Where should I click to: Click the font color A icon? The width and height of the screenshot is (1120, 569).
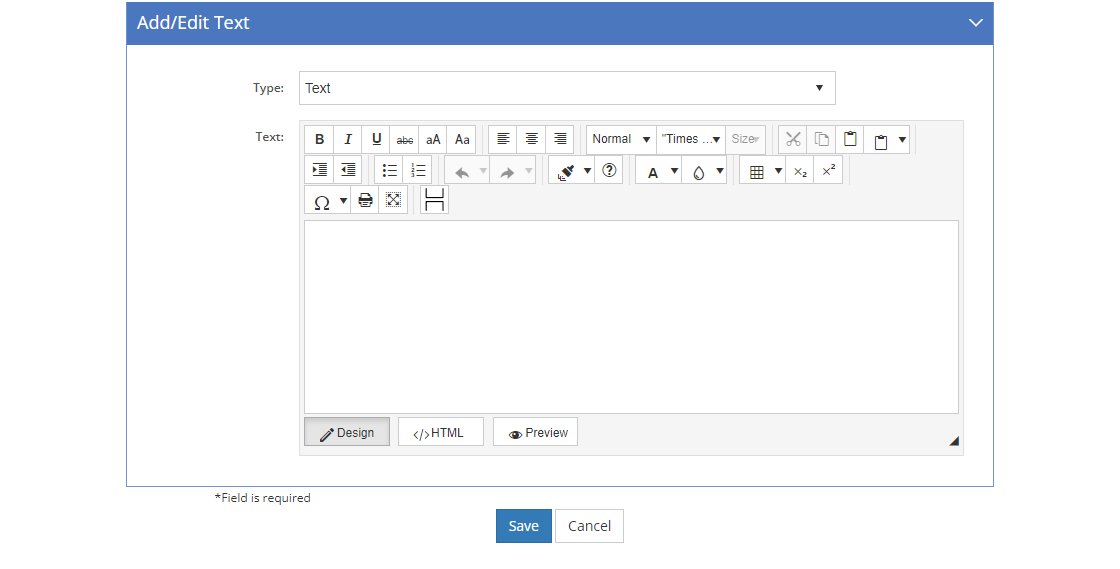tap(652, 172)
